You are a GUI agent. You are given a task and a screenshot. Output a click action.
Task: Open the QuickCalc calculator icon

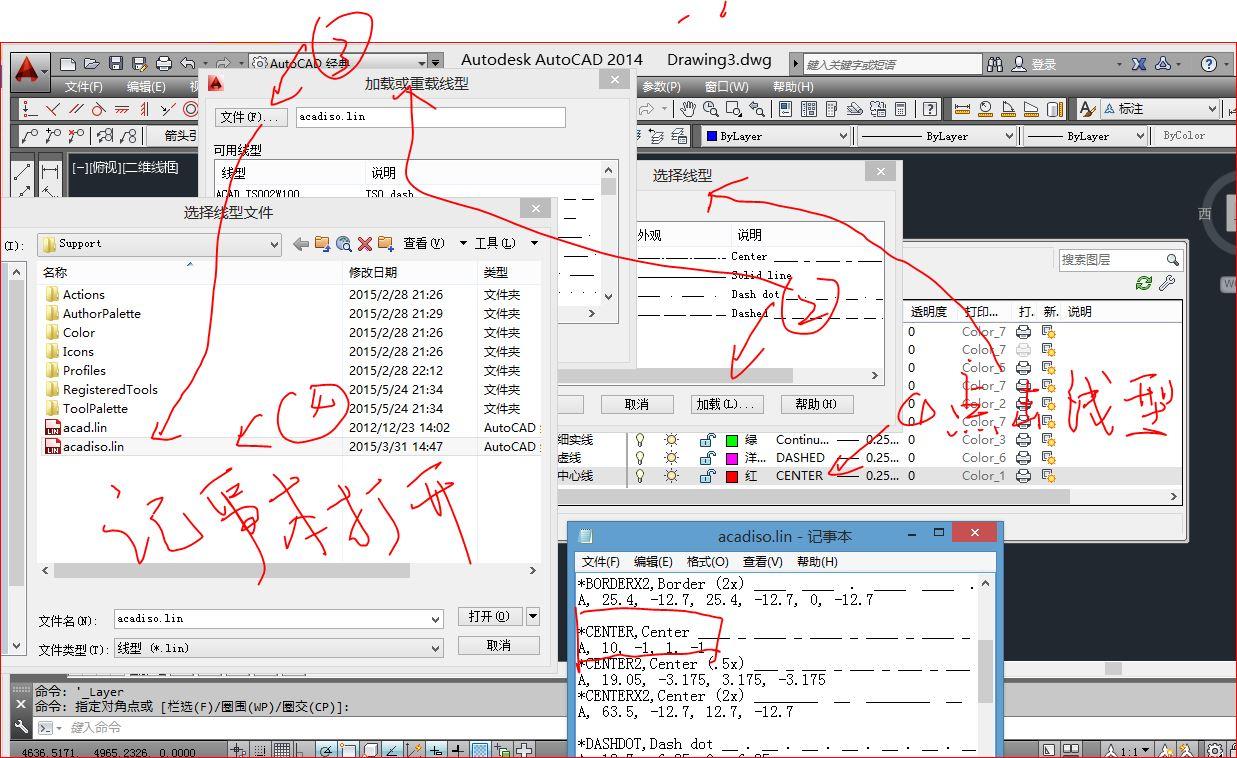pyautogui.click(x=901, y=109)
